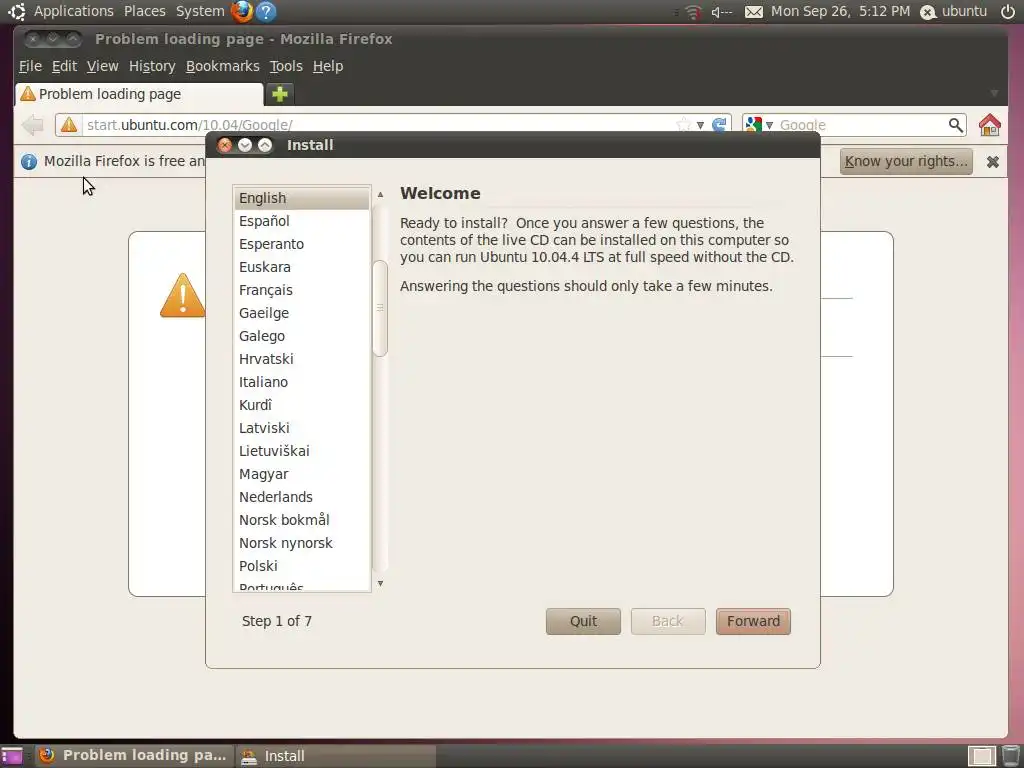Select Kurdî in the language list
The width and height of the screenshot is (1024, 768).
pos(302,405)
